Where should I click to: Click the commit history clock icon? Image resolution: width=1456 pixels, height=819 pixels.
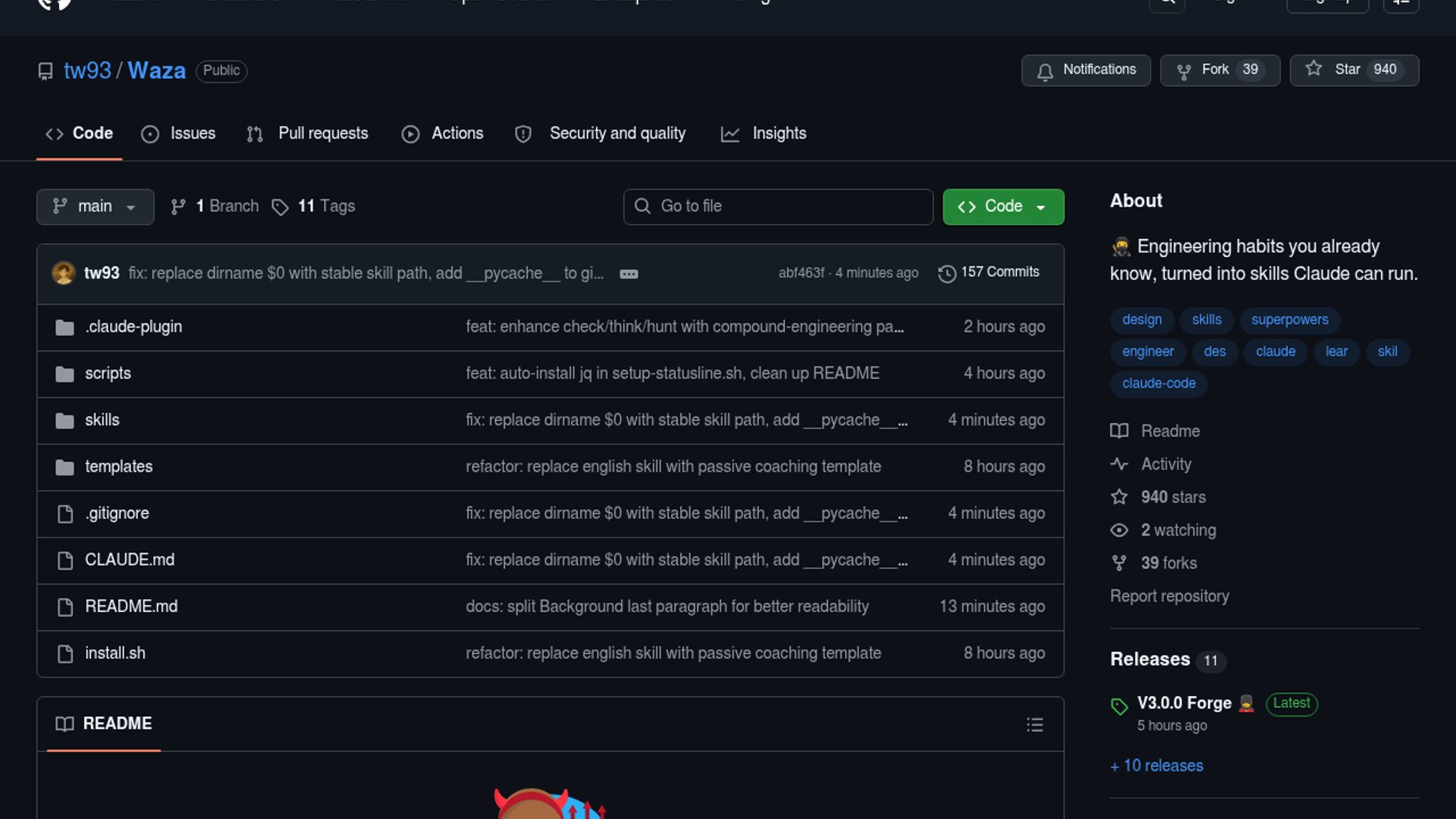(946, 273)
